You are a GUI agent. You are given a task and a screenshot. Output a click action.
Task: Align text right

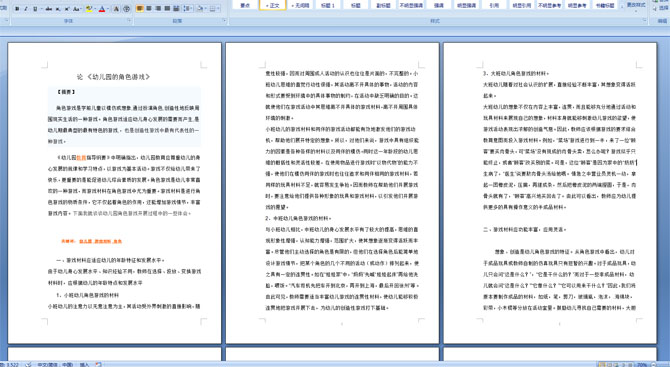tap(158, 8)
